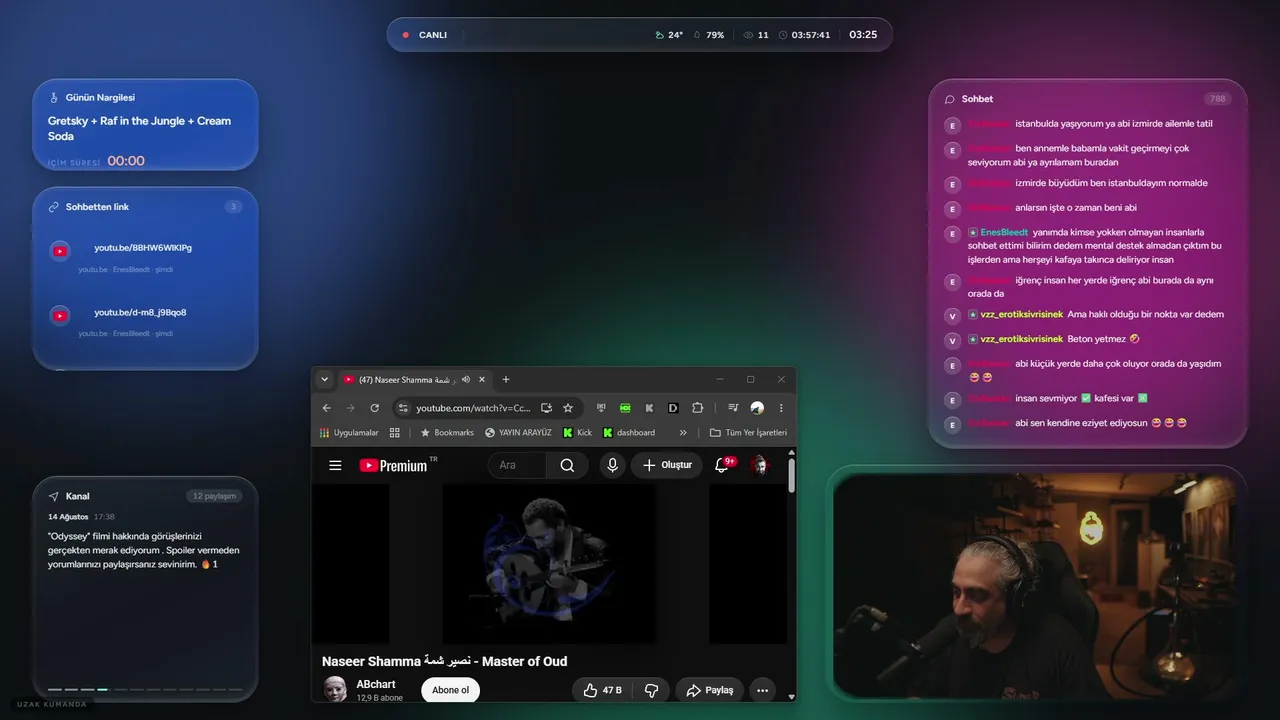
Task: Click the YouTube search magnifier button
Action: point(567,465)
